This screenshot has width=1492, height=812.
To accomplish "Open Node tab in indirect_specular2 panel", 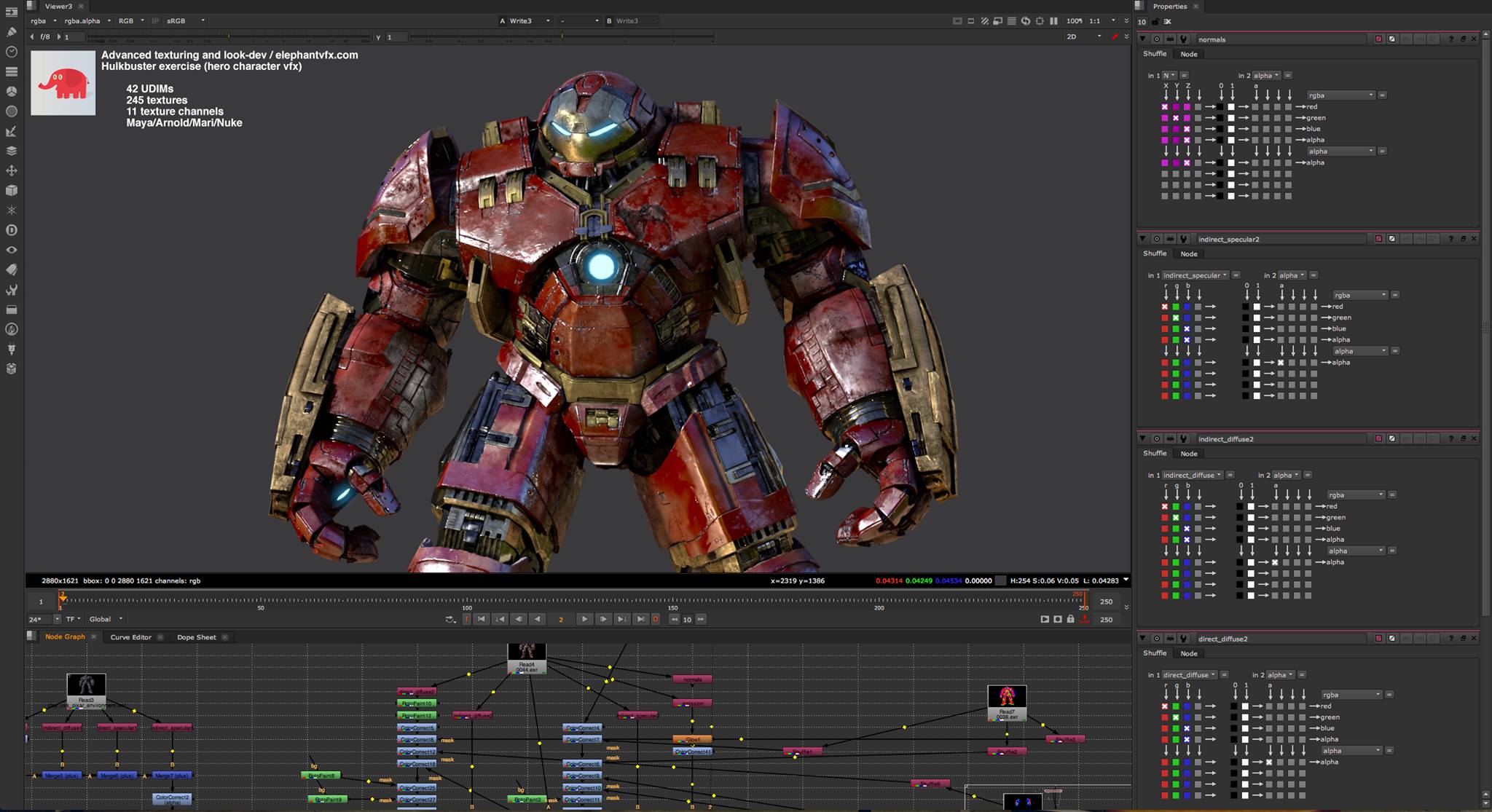I will (1189, 254).
